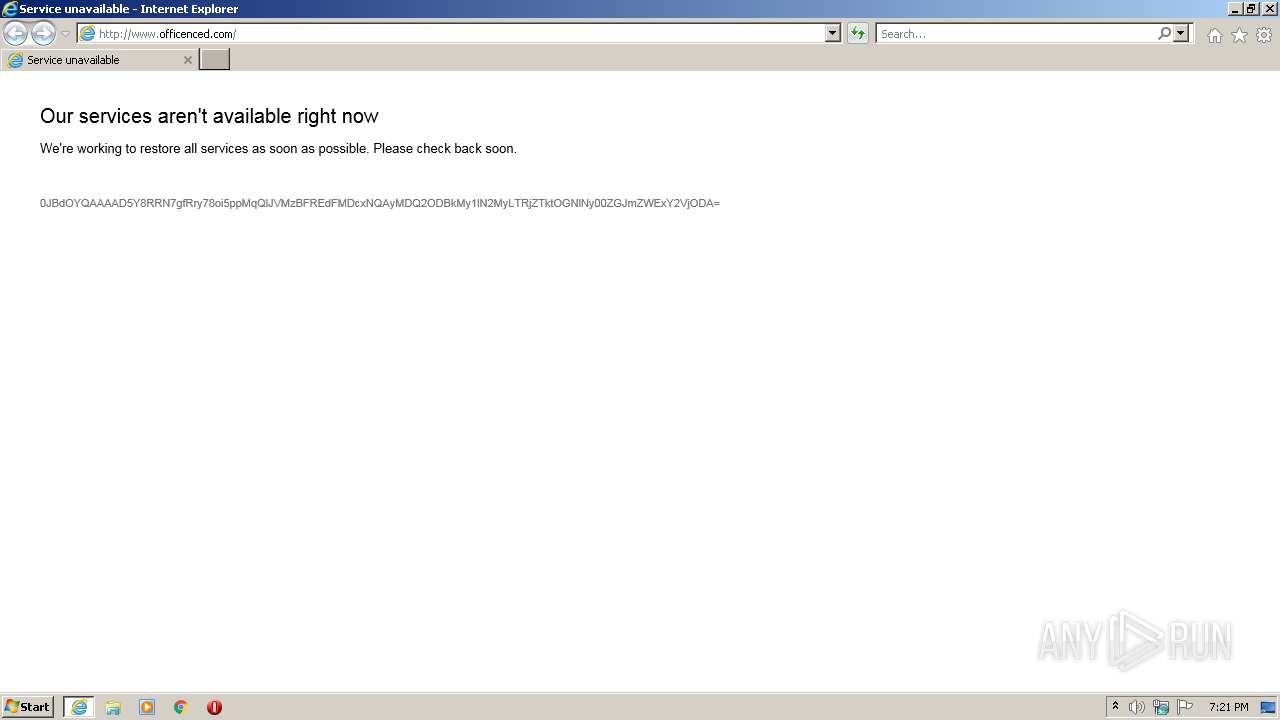Show hidden system tray icons arrow
1280x720 pixels.
tap(1116, 706)
